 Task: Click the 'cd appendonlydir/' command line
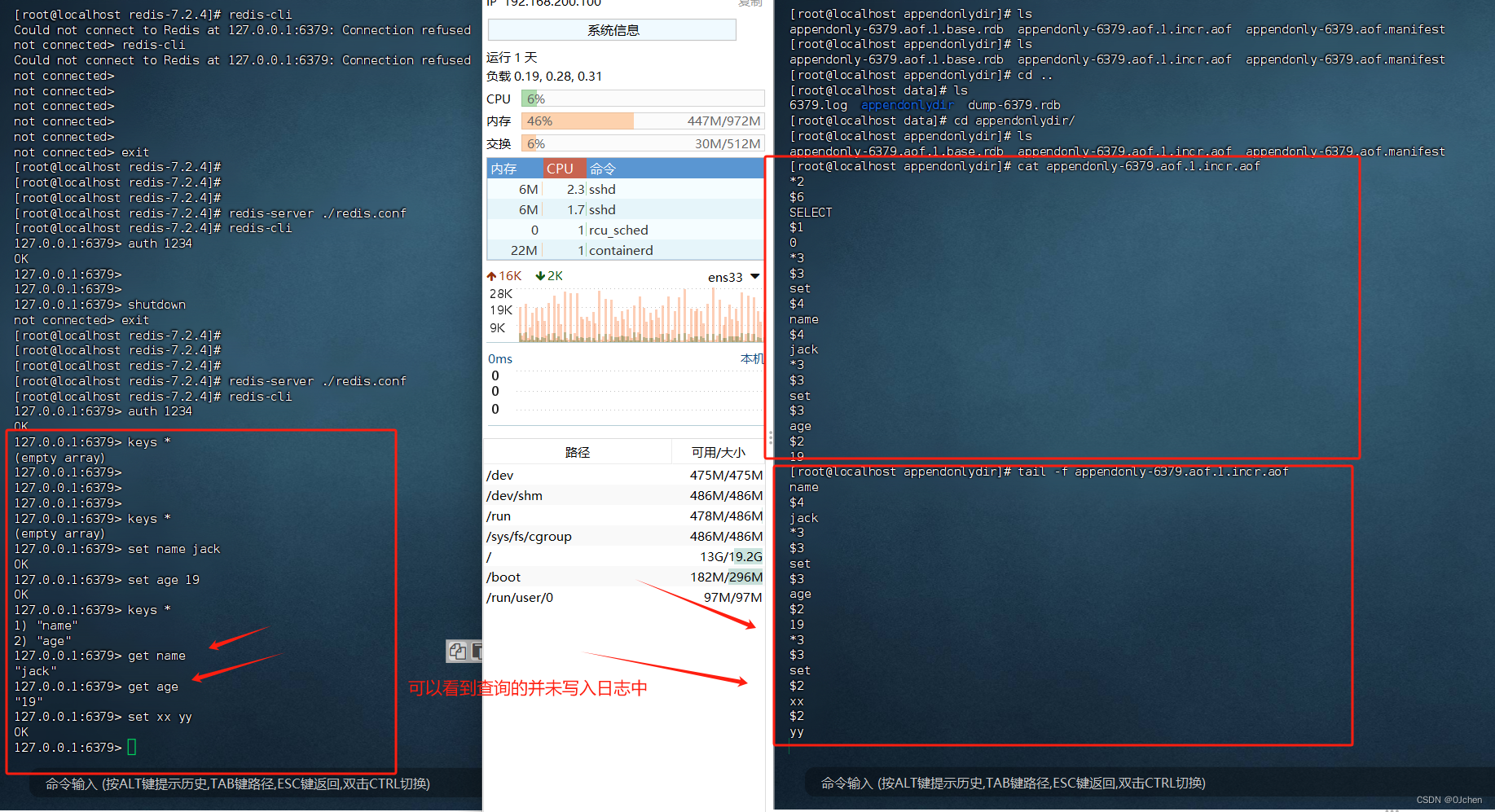click(x=932, y=121)
